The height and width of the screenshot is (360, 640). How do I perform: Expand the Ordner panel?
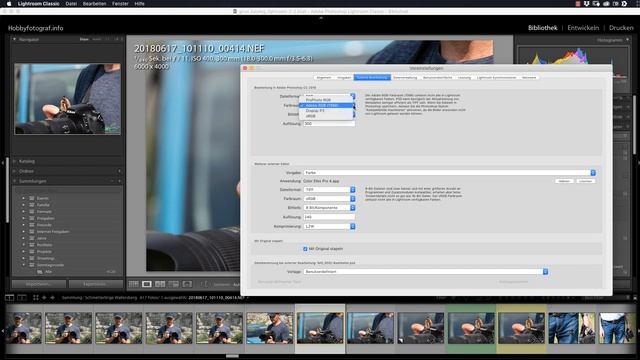[15, 171]
